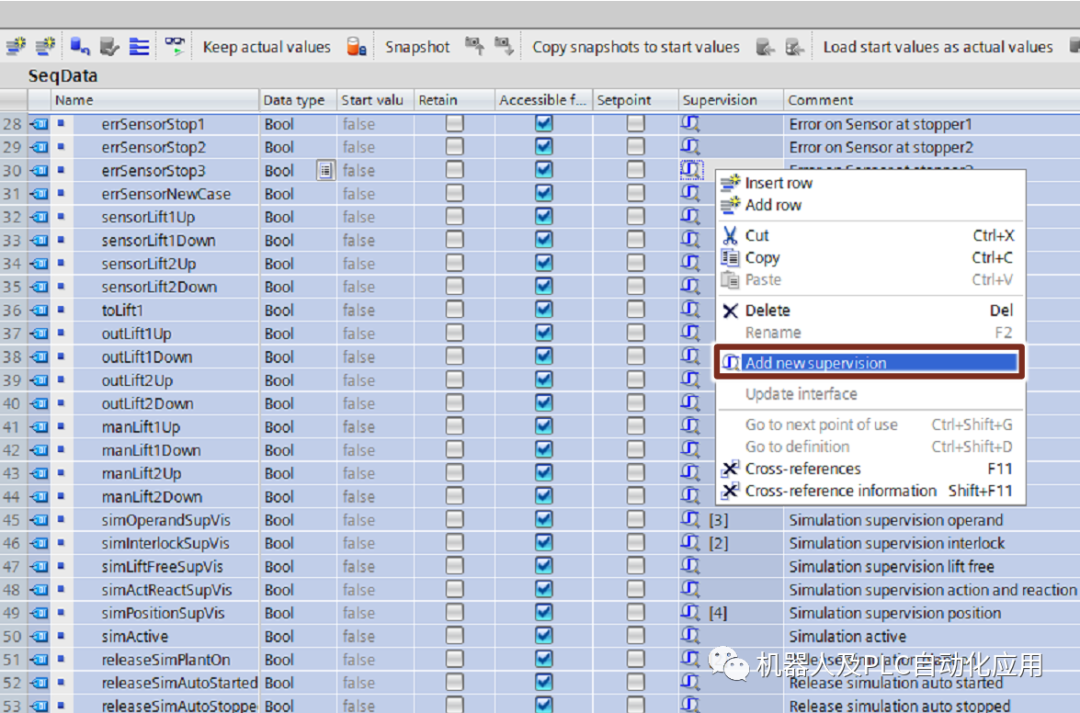Screen dimensions: 1080x713
Task: Click supervision icon in simActive row
Action: tap(690, 636)
